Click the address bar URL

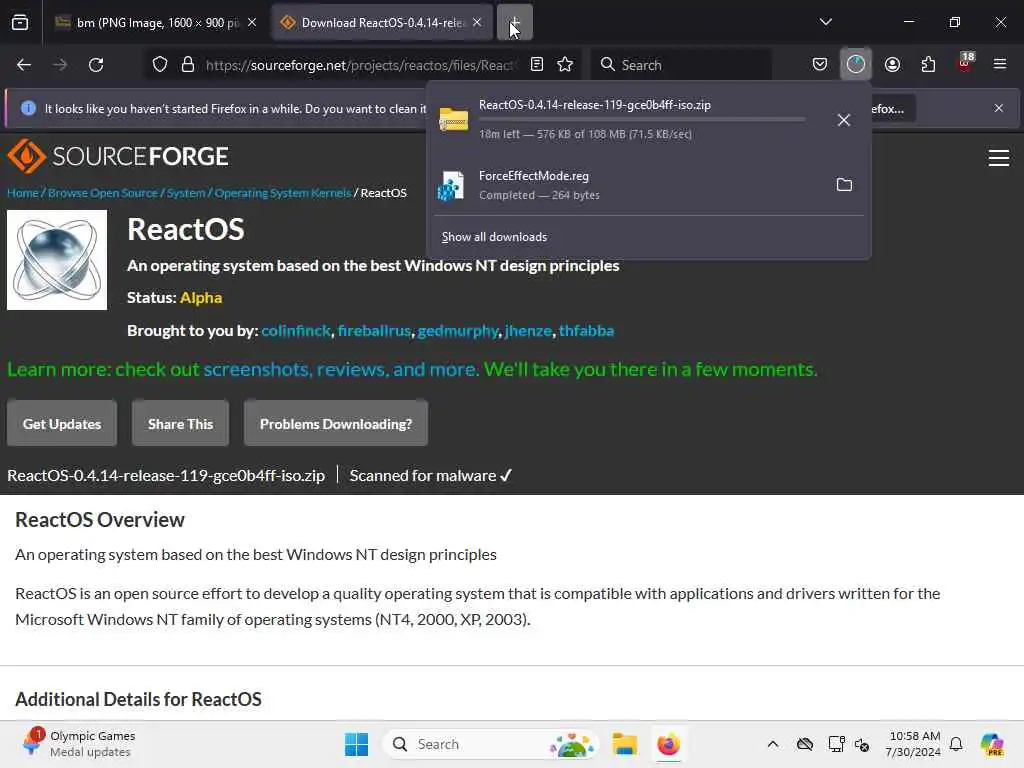pyautogui.click(x=359, y=65)
